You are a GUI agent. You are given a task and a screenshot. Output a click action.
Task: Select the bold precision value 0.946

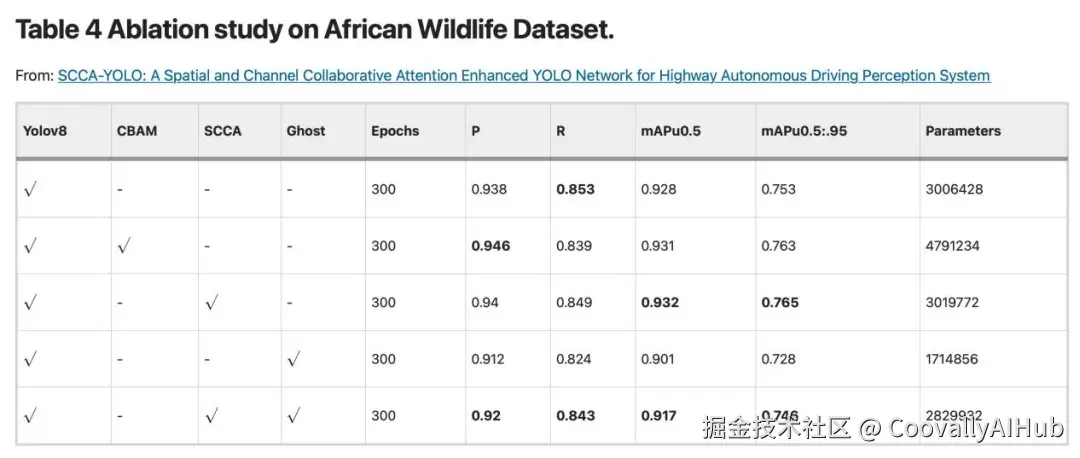(490, 246)
